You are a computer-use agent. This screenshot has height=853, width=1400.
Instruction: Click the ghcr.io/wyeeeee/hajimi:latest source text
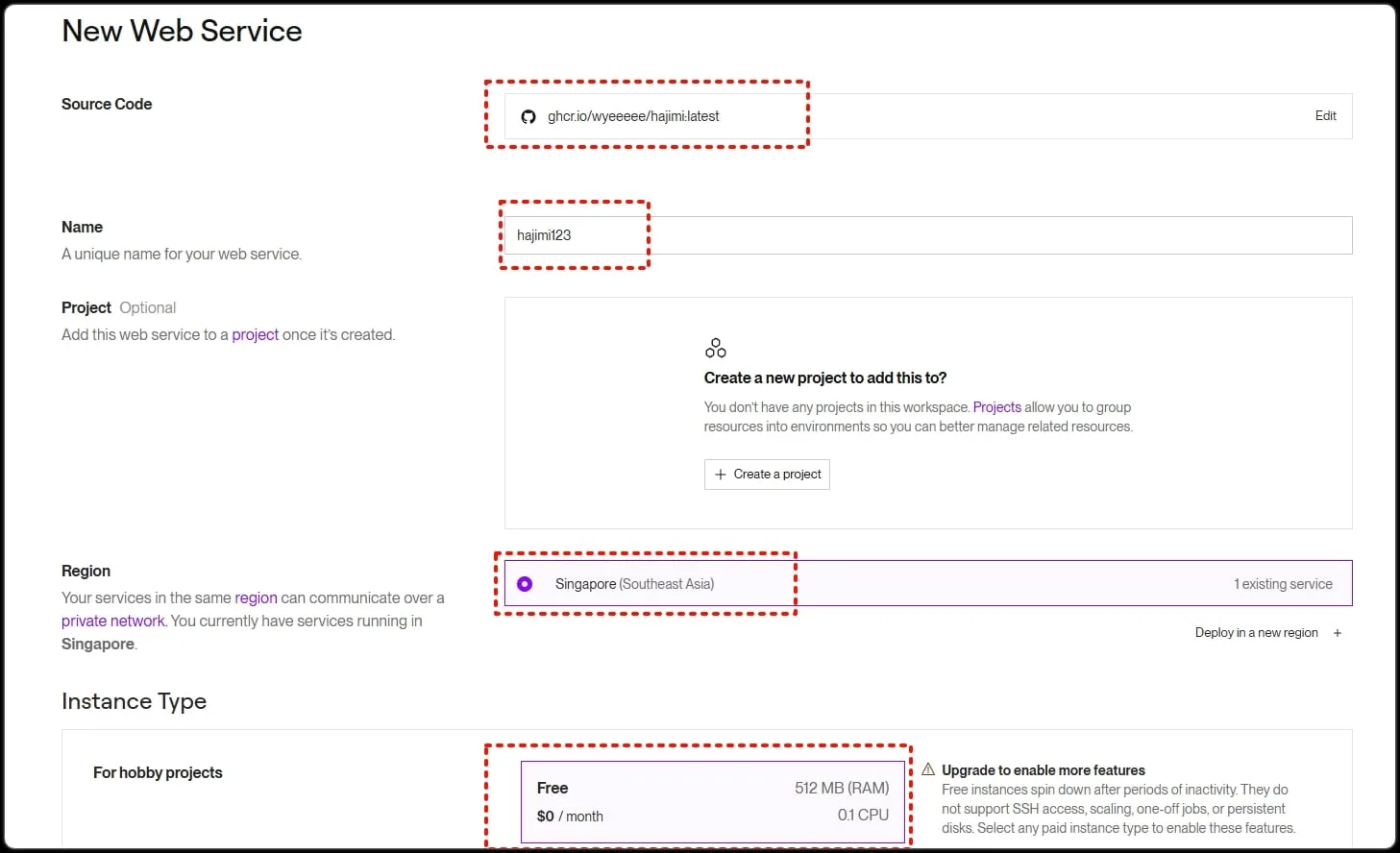pos(633,117)
